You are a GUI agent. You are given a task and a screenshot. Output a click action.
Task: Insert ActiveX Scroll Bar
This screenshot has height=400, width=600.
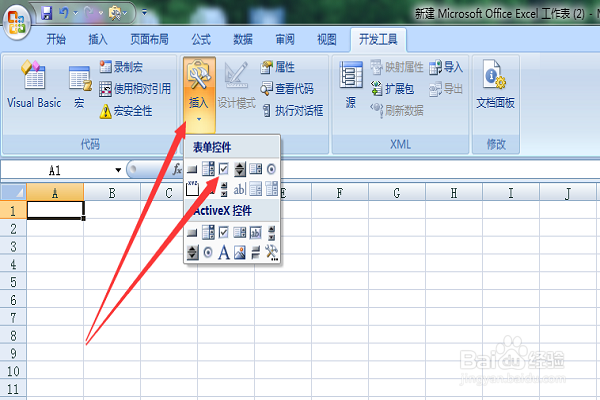pos(272,232)
